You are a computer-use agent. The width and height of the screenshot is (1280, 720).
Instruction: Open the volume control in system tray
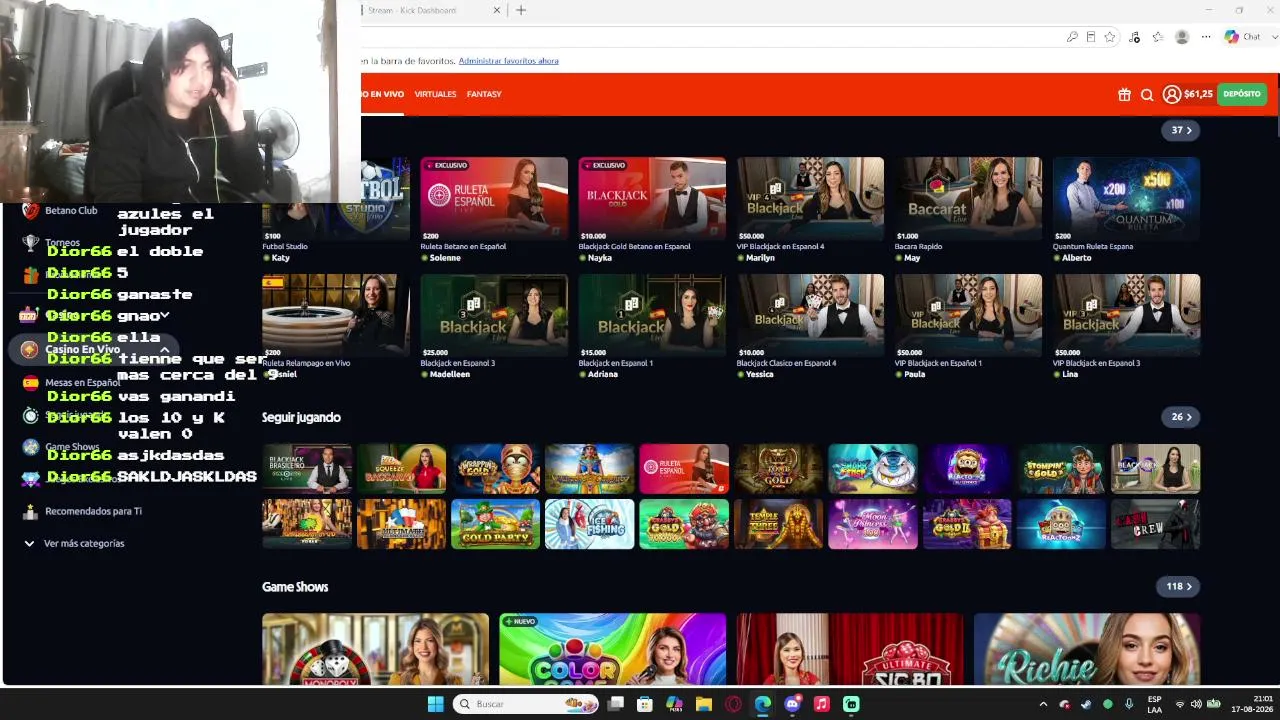pyautogui.click(x=1196, y=704)
